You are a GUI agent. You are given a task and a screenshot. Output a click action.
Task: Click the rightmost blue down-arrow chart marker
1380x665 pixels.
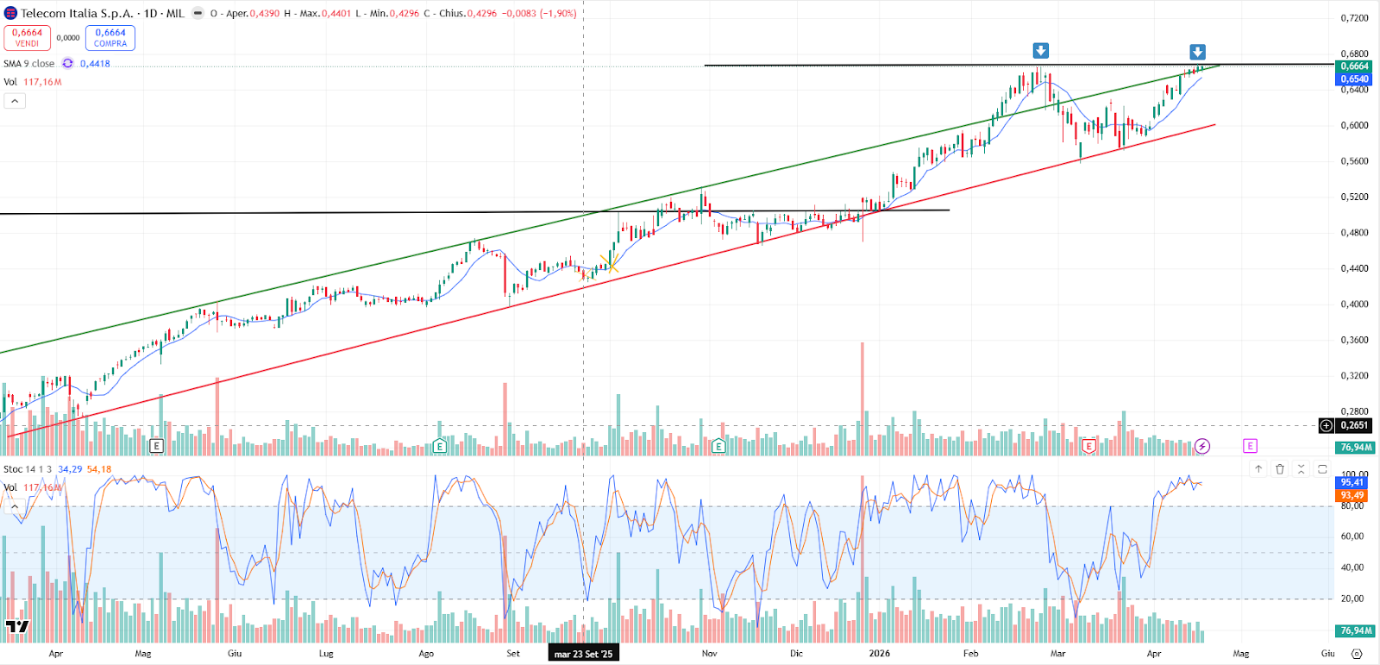click(x=1197, y=52)
